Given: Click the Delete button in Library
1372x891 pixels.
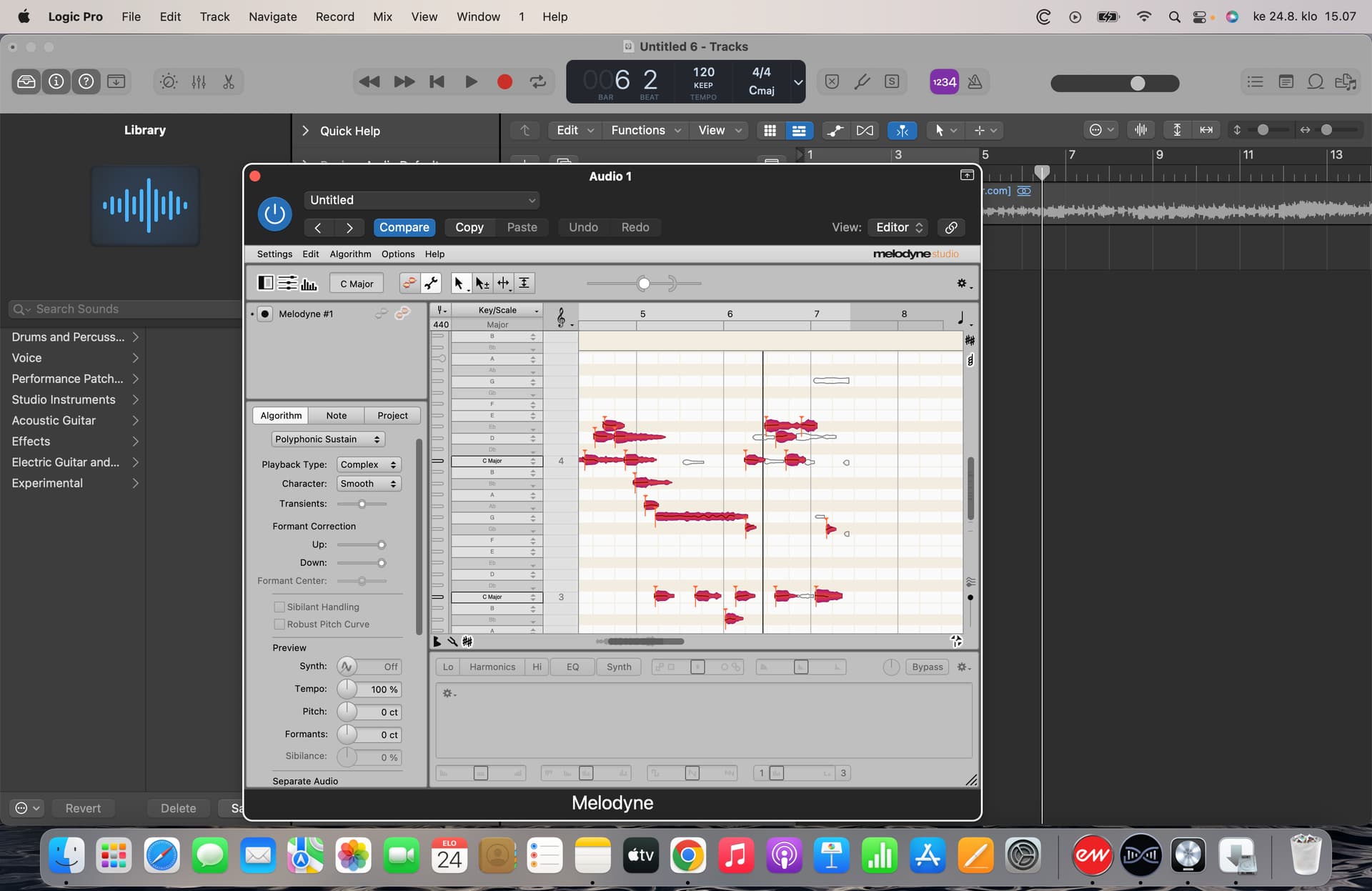Looking at the screenshot, I should click(179, 808).
